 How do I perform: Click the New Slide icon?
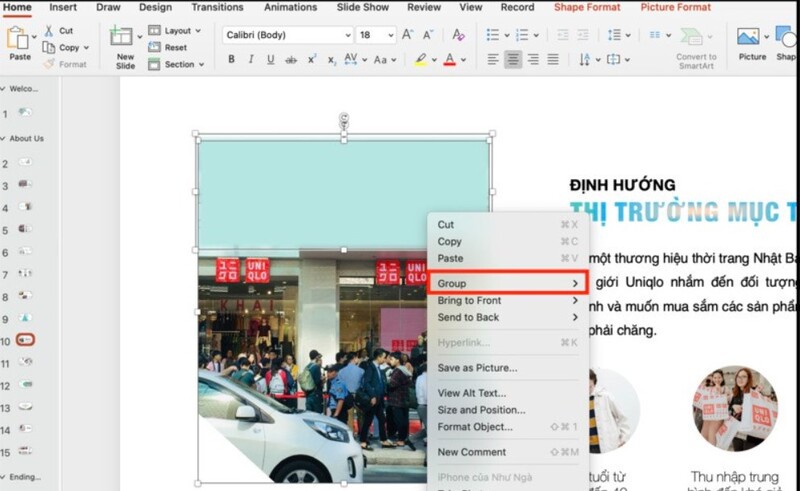coord(121,36)
